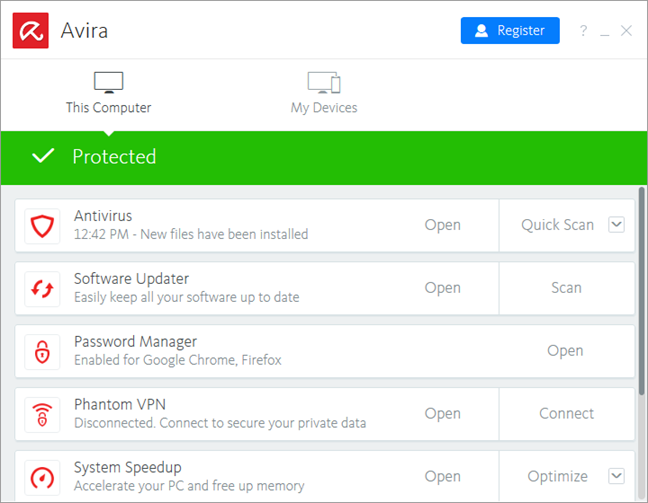Click 'Easily keep all your software up to date'
Screen dimensions: 648x503
(186, 298)
